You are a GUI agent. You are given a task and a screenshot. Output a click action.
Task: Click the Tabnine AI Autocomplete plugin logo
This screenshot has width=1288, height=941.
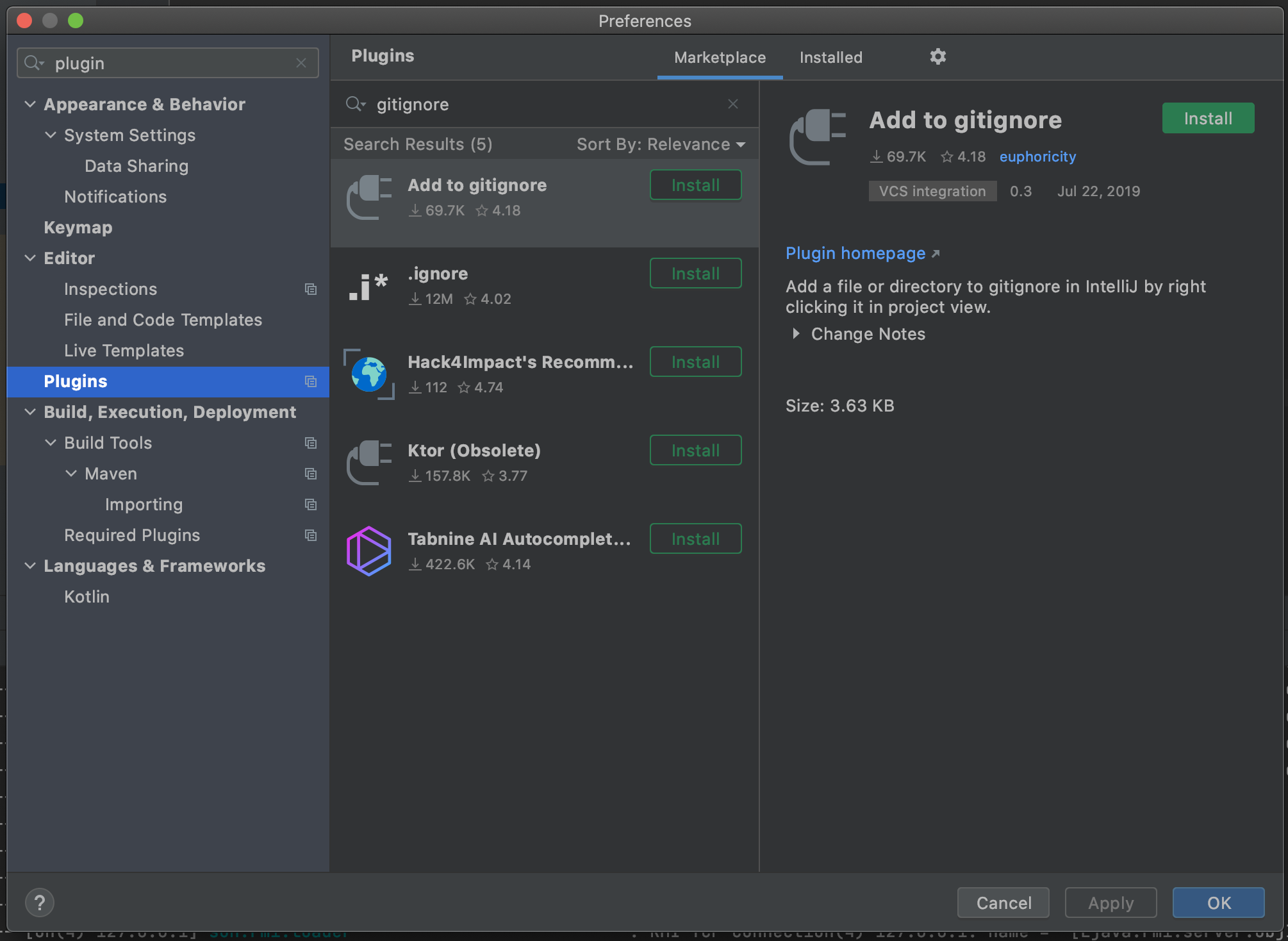[x=368, y=551]
